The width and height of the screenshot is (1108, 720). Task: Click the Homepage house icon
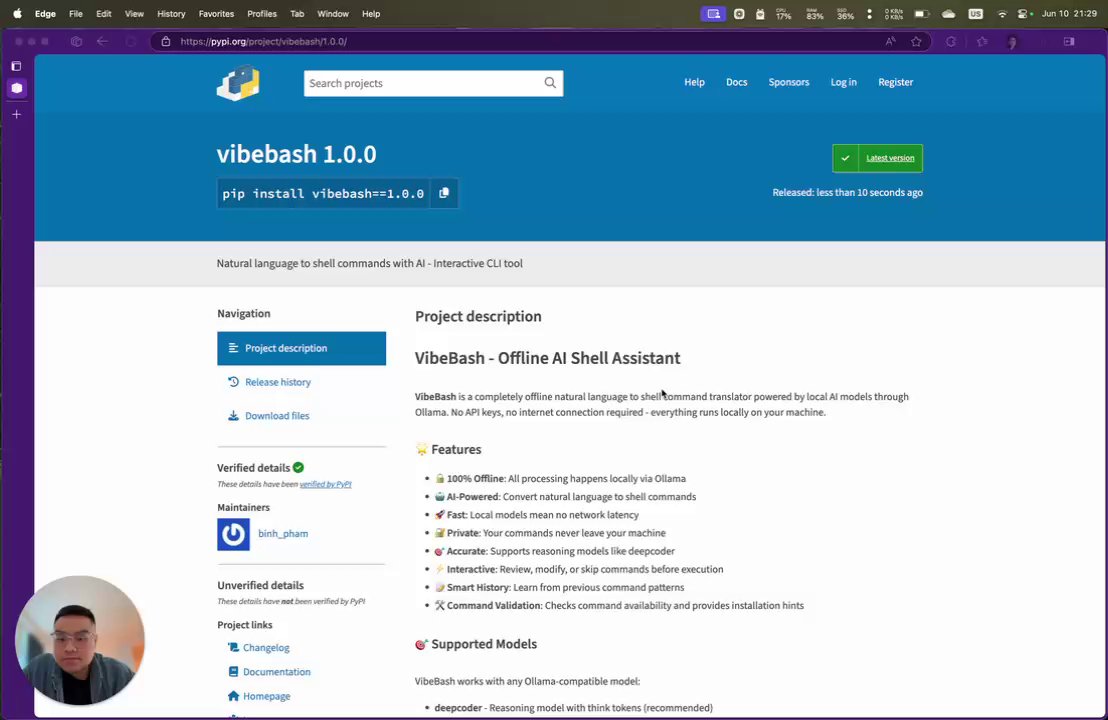[x=233, y=696]
